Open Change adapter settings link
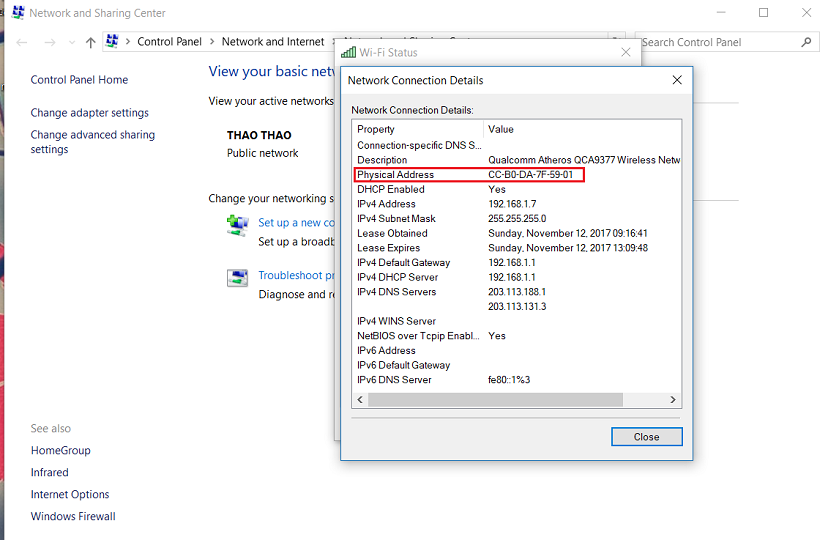Screen dimensions: 828x540 tap(89, 113)
